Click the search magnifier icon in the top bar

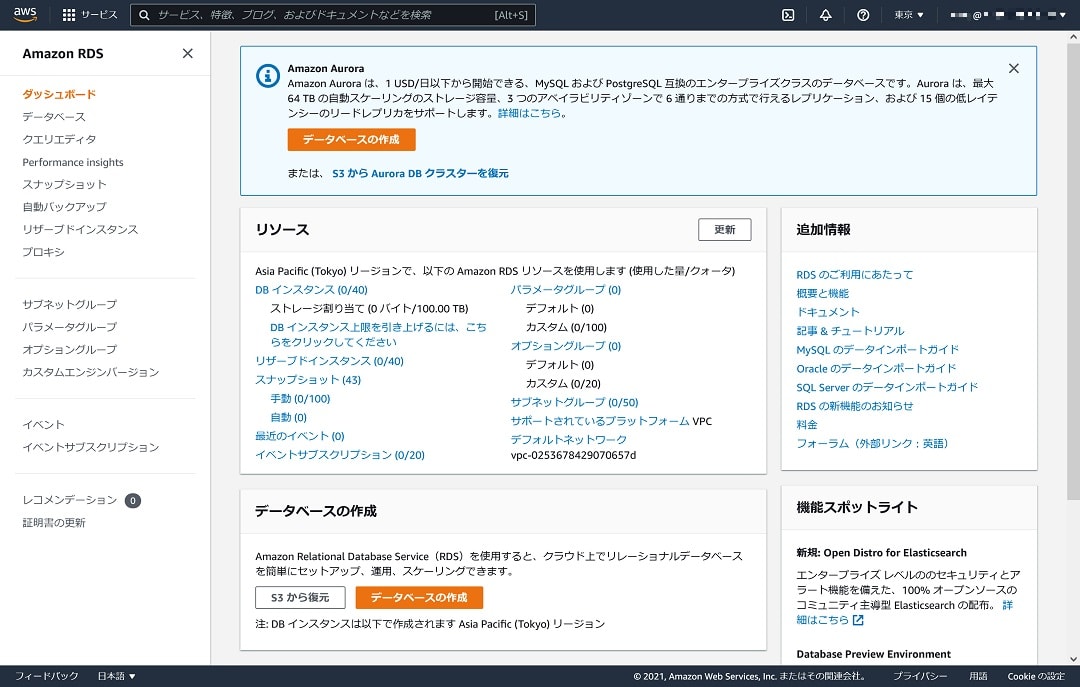(x=144, y=15)
